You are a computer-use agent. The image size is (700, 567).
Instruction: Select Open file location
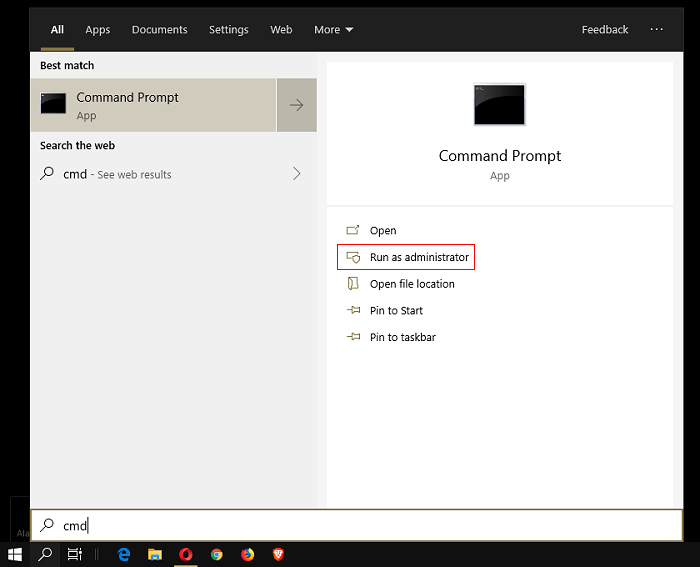pyautogui.click(x=411, y=284)
